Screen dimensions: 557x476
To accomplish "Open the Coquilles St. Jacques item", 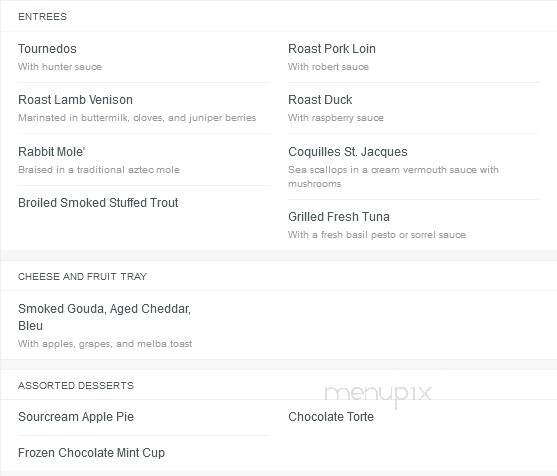I will pyautogui.click(x=348, y=152).
